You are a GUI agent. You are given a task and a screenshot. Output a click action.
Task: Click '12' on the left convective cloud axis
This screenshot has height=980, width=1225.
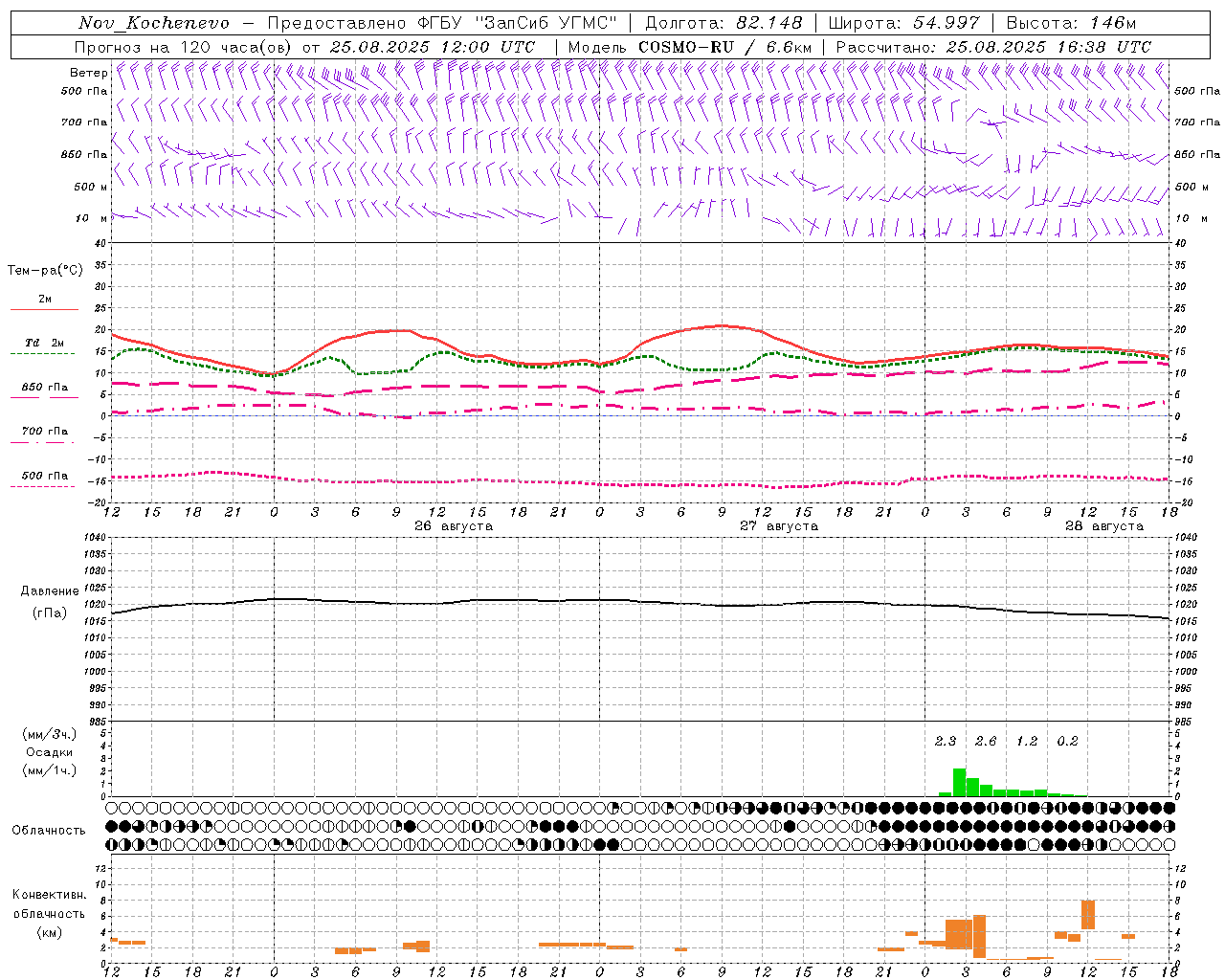102,868
